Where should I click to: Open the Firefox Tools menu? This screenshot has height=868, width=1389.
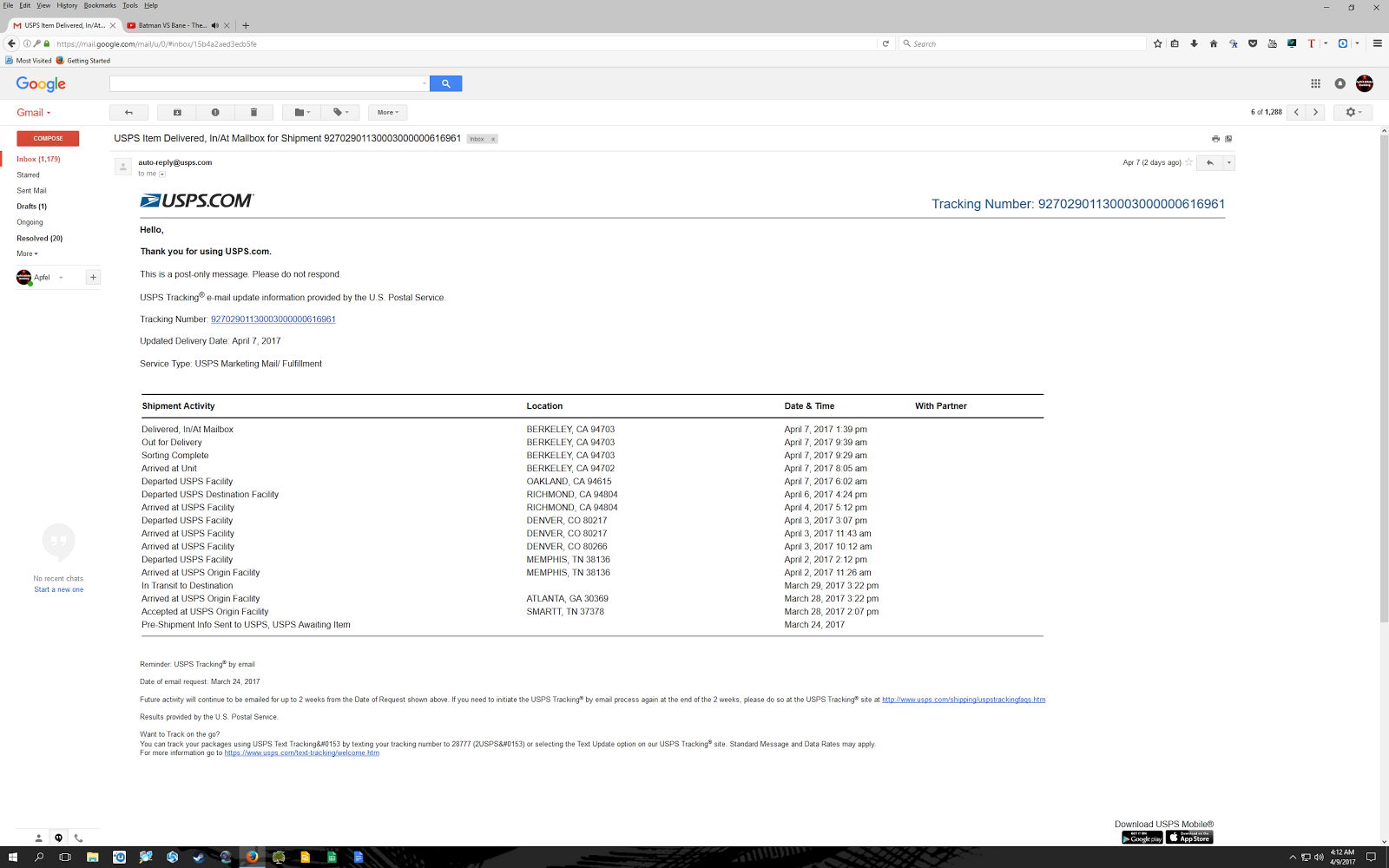[130, 5]
